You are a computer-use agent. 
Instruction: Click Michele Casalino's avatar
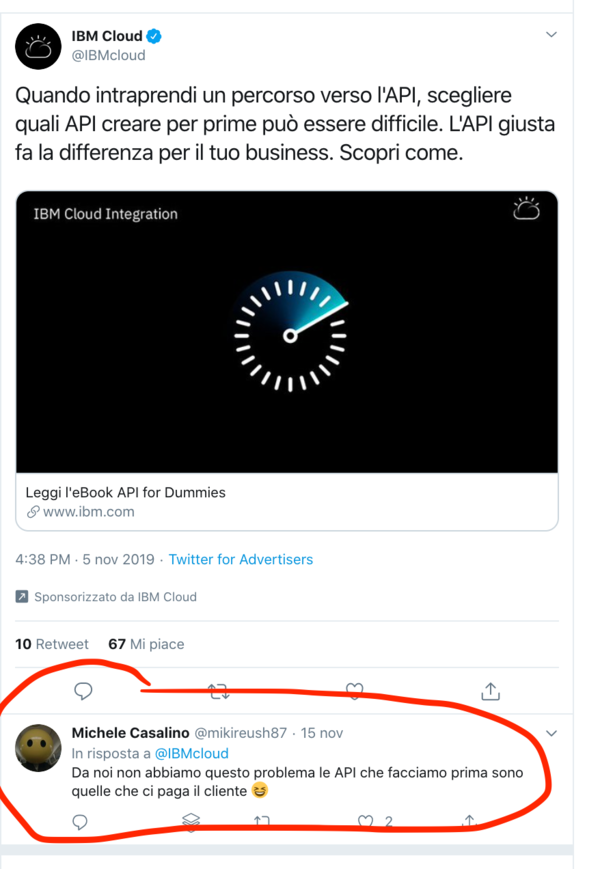(38, 748)
